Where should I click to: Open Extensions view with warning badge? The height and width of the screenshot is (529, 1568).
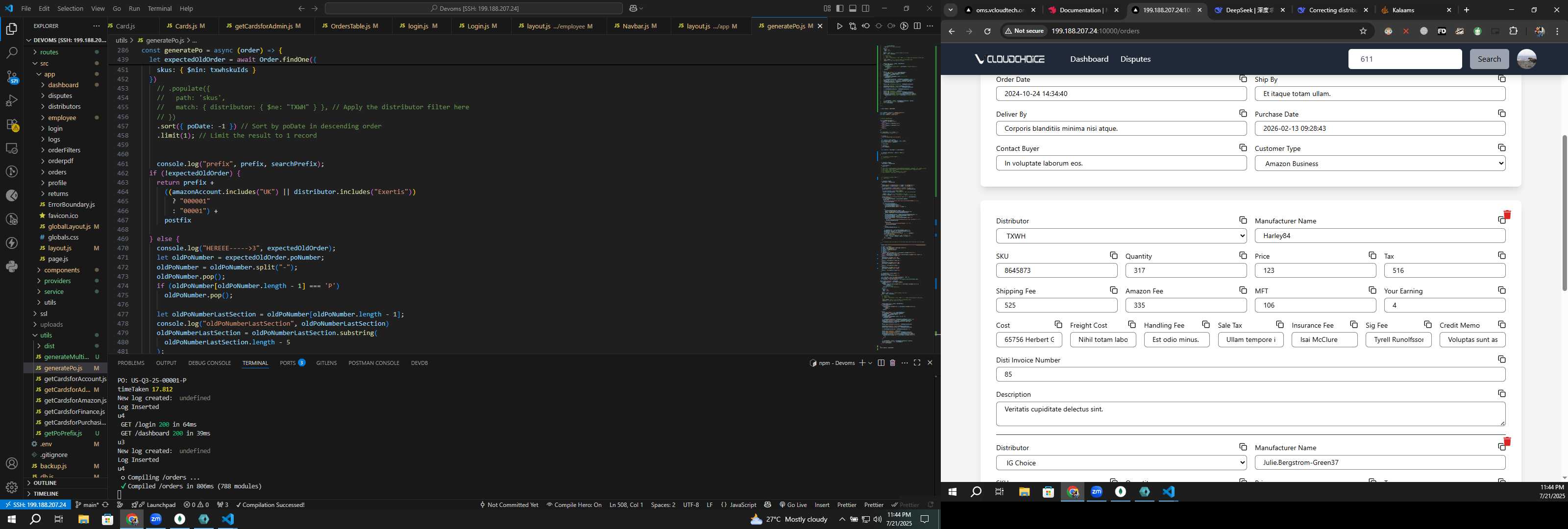(12, 125)
